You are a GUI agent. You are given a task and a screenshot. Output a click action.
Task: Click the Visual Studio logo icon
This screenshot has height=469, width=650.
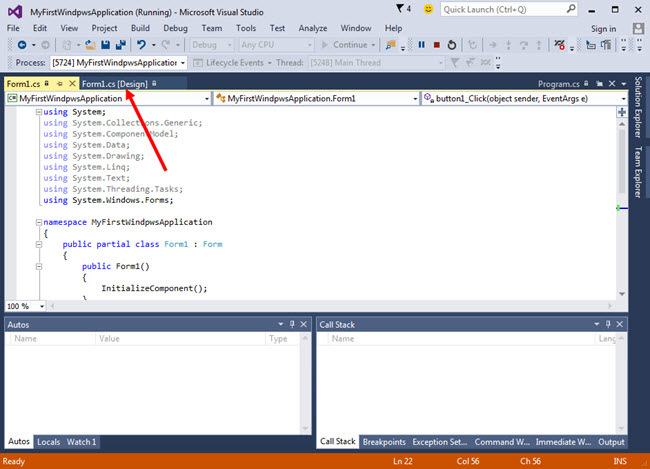15,12
